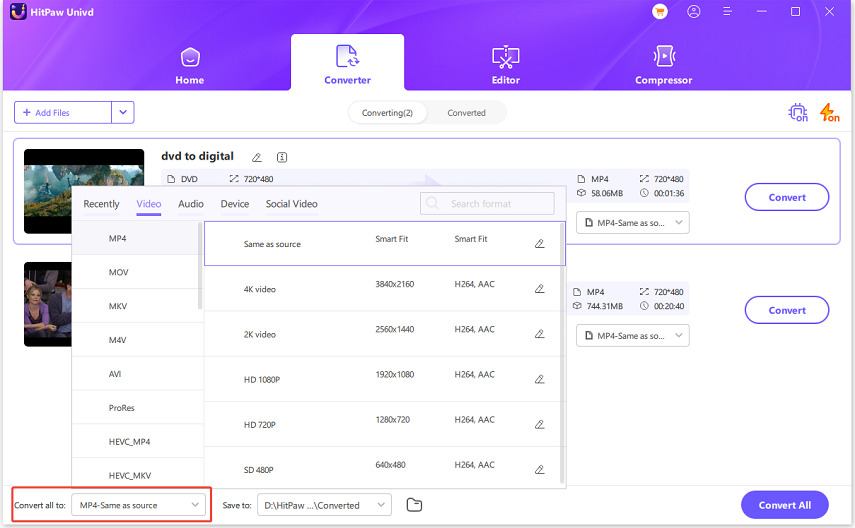Choose ProRes in the format list
The image size is (855, 528).
[136, 407]
